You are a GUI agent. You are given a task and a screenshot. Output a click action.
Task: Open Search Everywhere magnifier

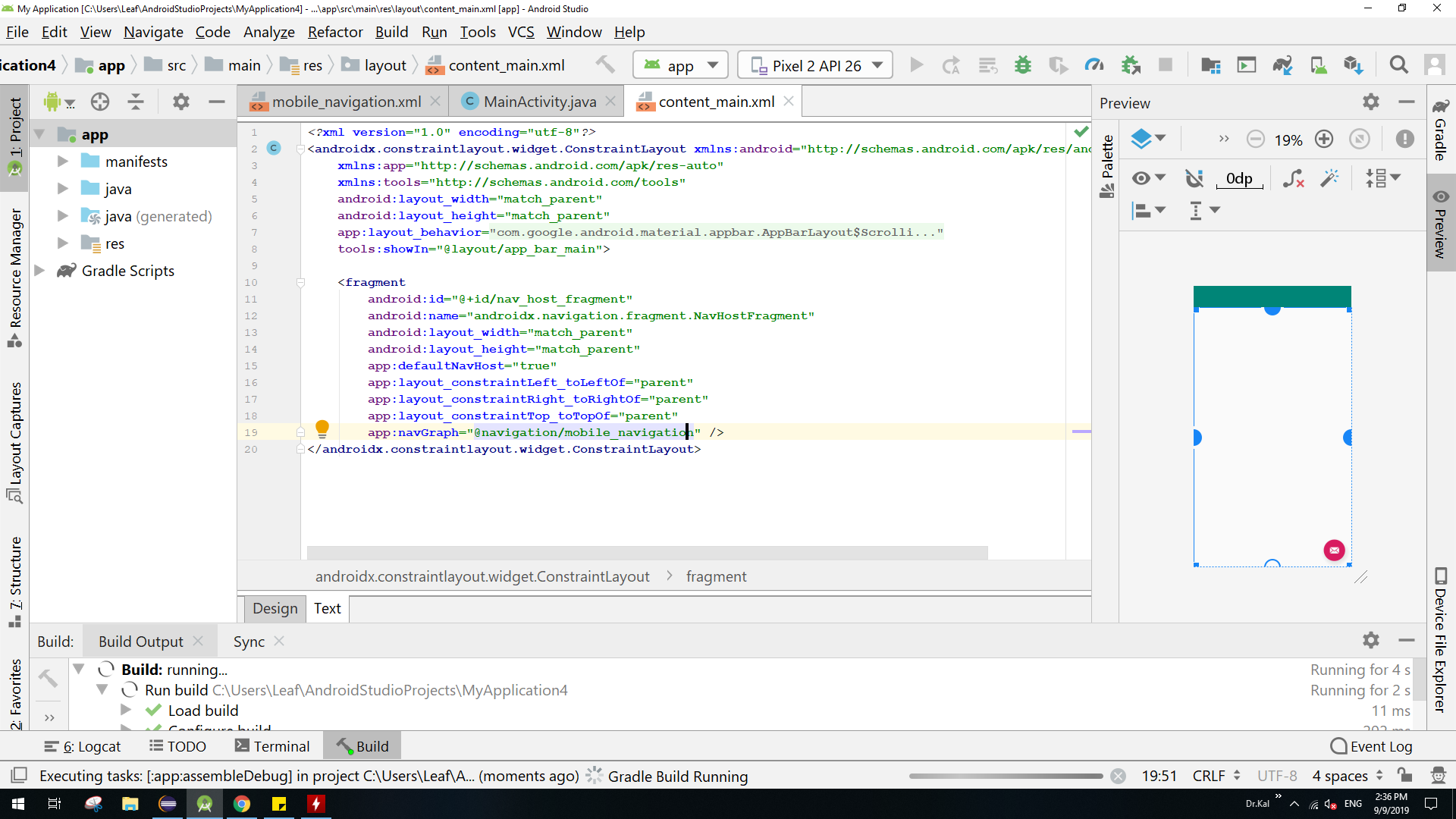(x=1399, y=65)
